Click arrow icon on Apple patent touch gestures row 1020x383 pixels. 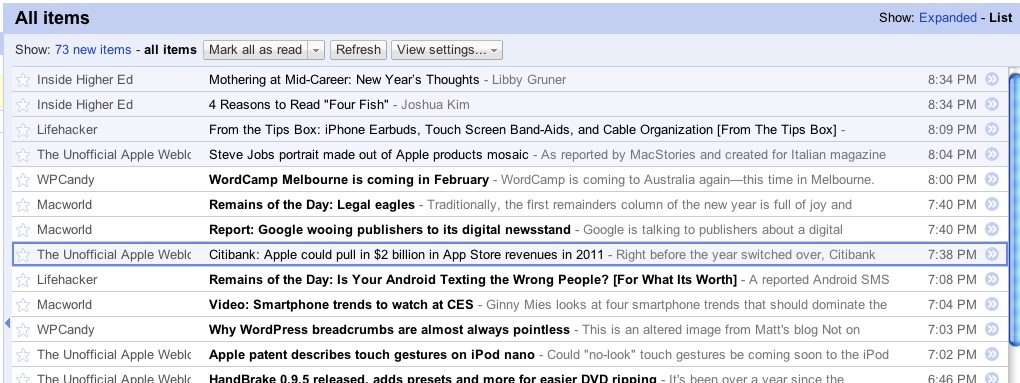[991, 354]
